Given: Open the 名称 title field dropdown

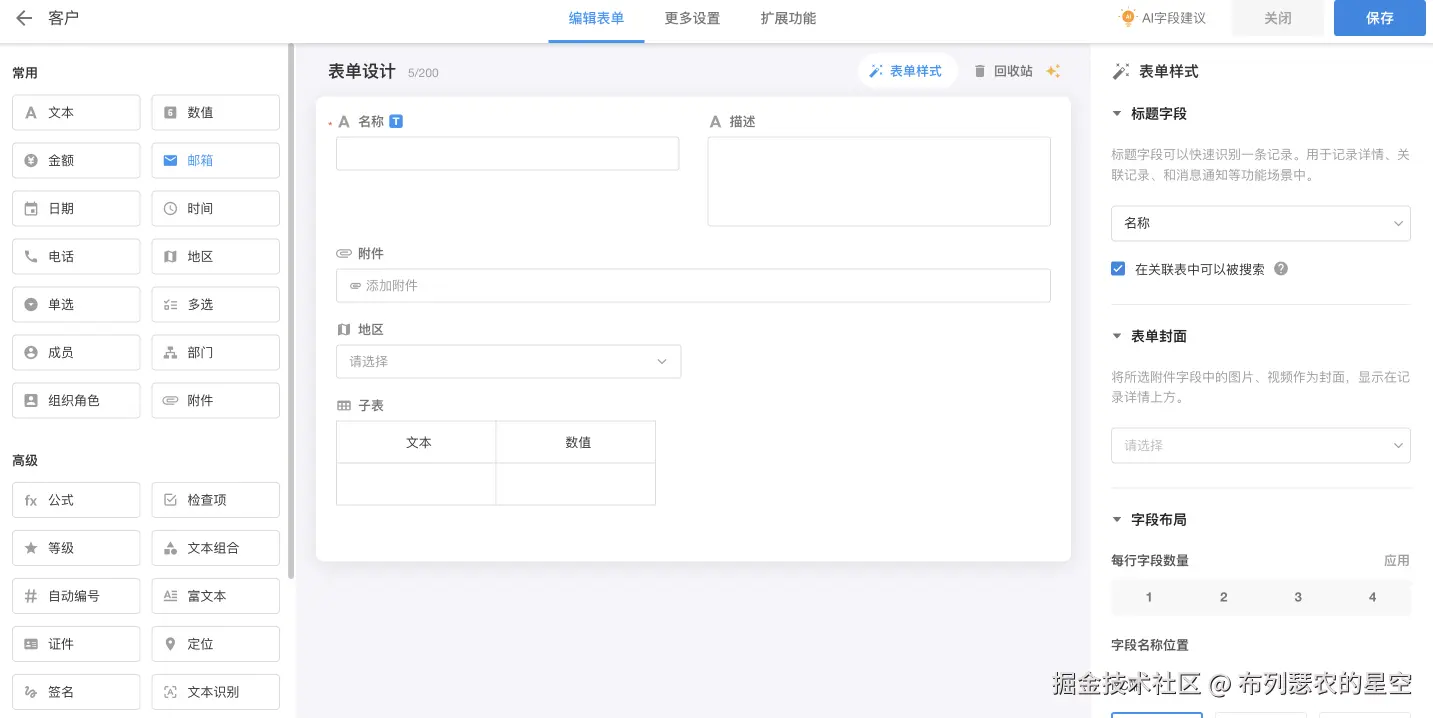Looking at the screenshot, I should pos(1260,224).
